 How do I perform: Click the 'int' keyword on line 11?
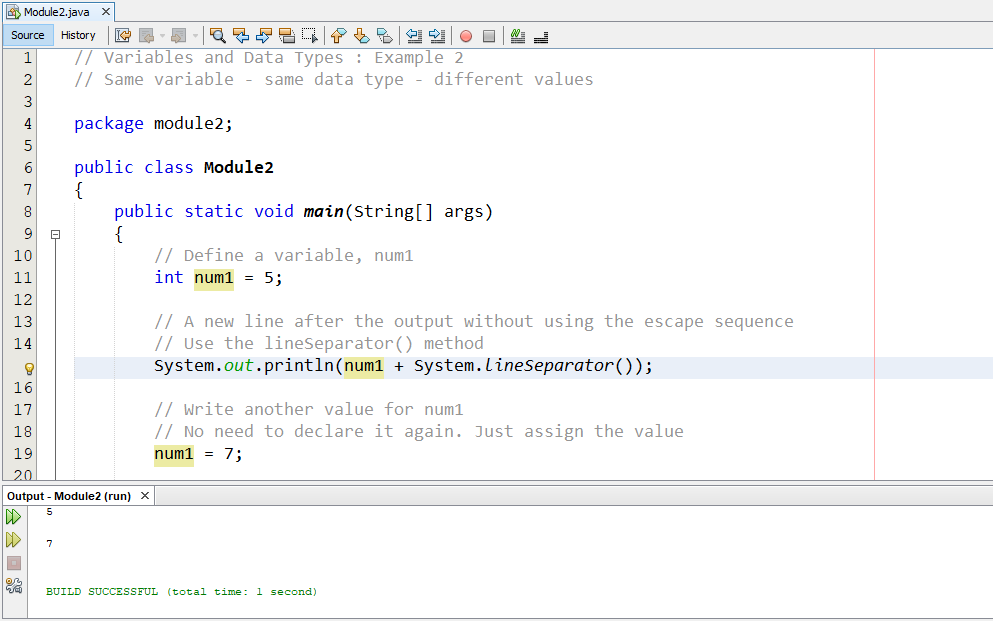169,277
